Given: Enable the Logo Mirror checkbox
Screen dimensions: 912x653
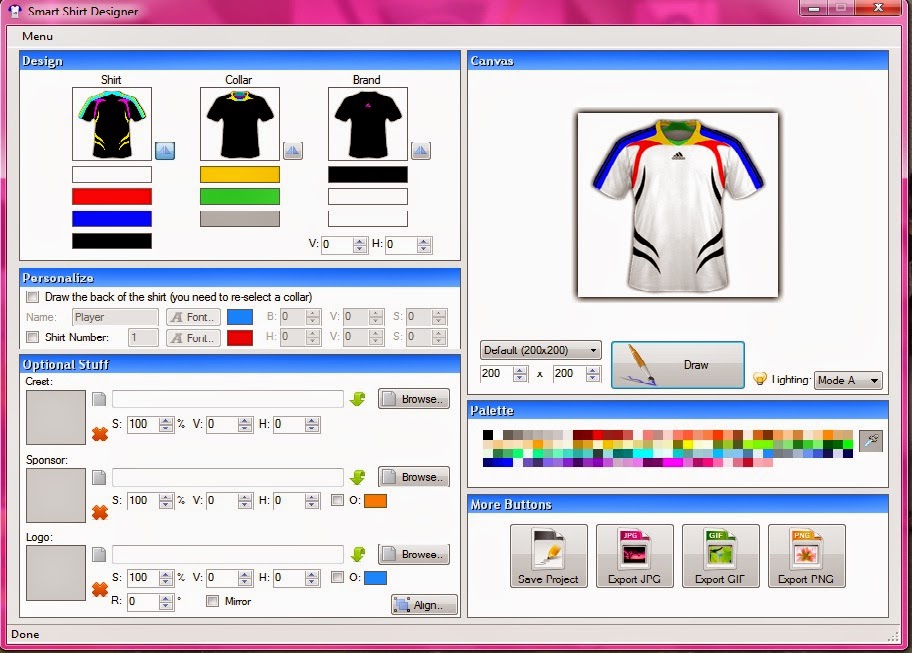Looking at the screenshot, I should 212,601.
